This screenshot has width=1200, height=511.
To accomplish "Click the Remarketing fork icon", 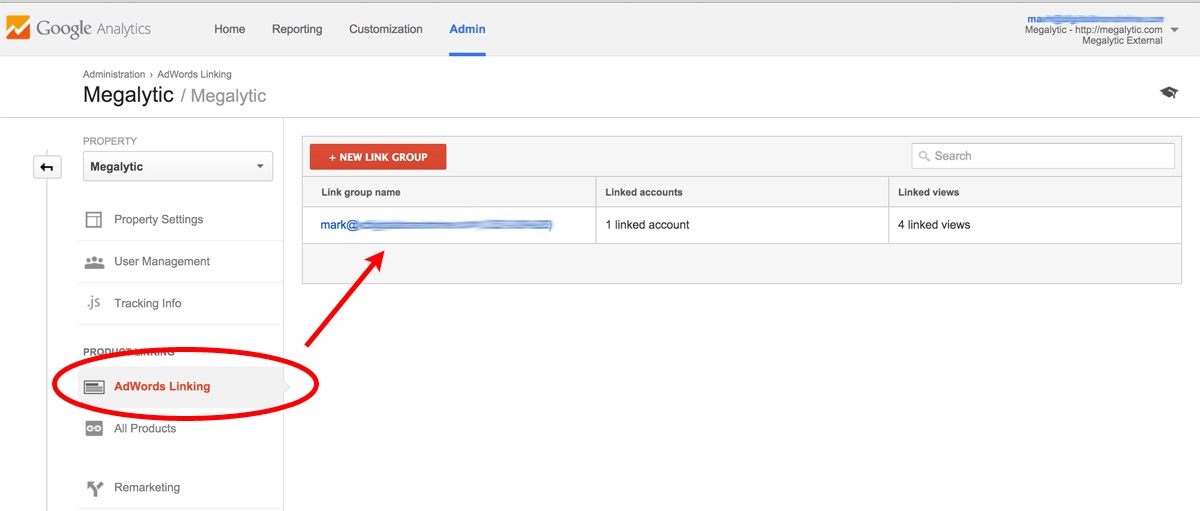I will click(x=94, y=488).
